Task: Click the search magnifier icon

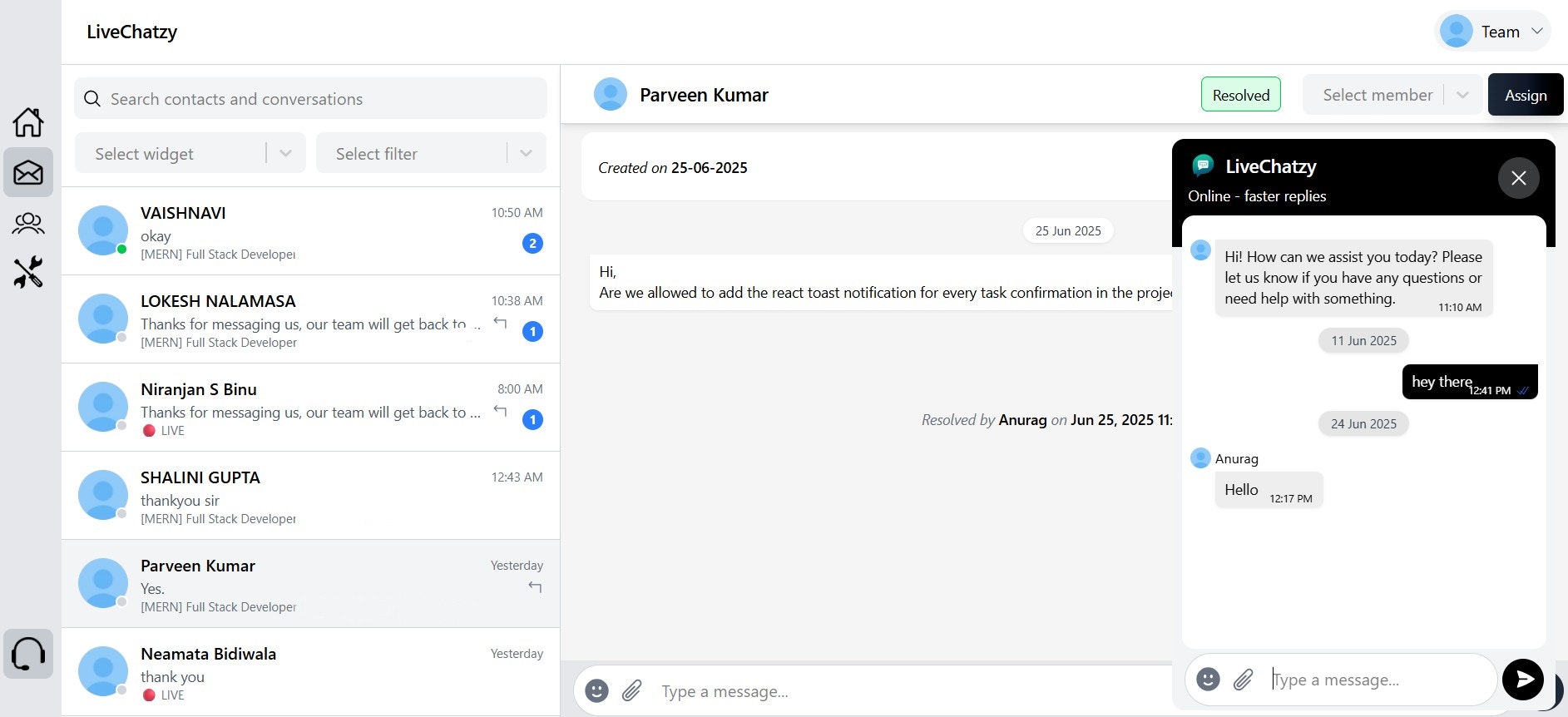Action: pos(92,99)
